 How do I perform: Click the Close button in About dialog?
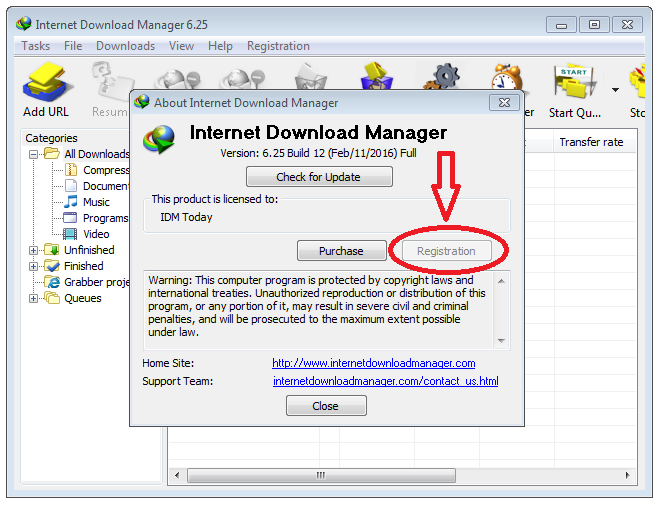pyautogui.click(x=326, y=406)
